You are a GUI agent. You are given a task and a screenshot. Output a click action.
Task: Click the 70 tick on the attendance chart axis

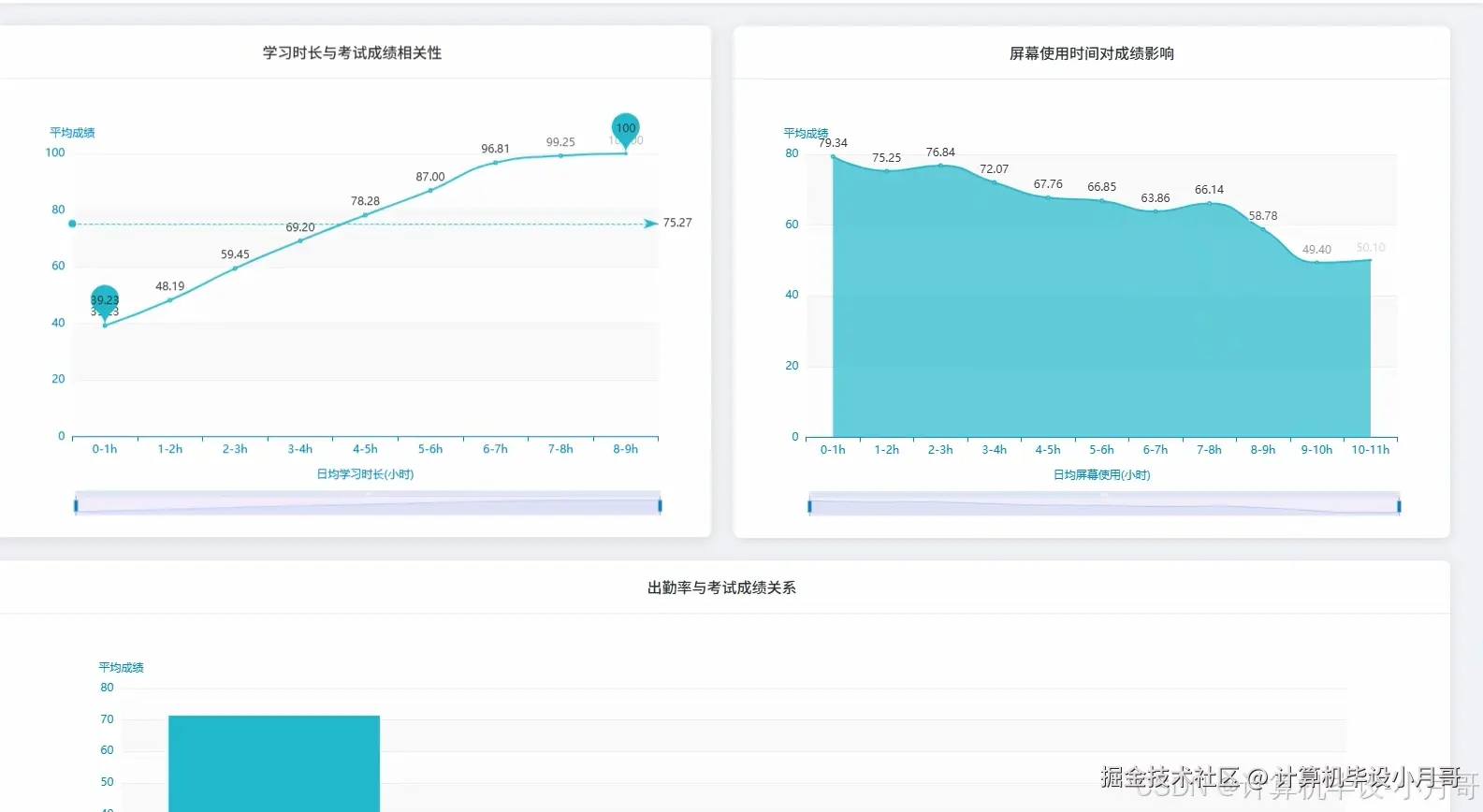tap(107, 719)
